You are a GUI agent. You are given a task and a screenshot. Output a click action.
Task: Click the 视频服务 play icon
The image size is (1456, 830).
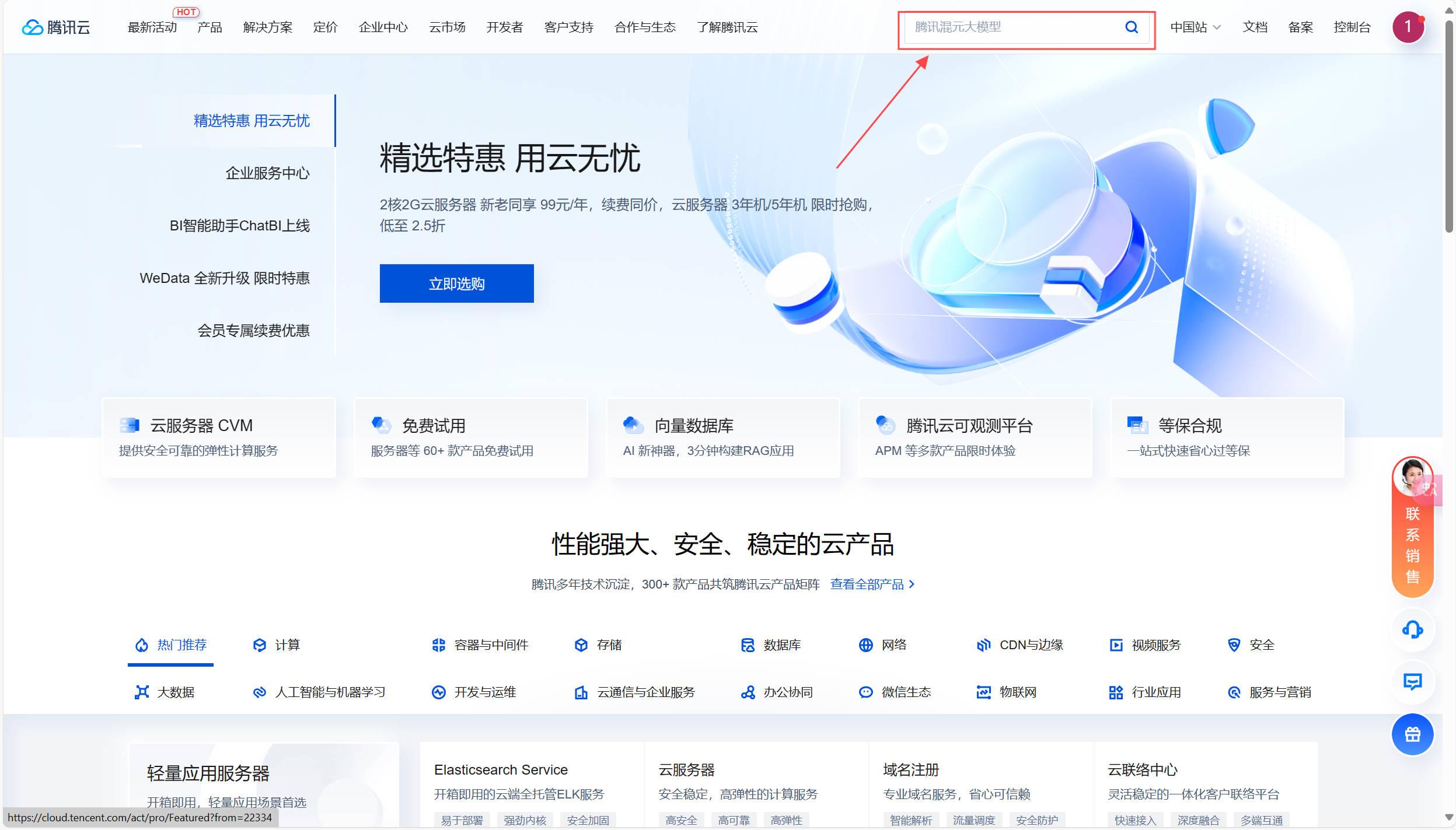click(1116, 645)
